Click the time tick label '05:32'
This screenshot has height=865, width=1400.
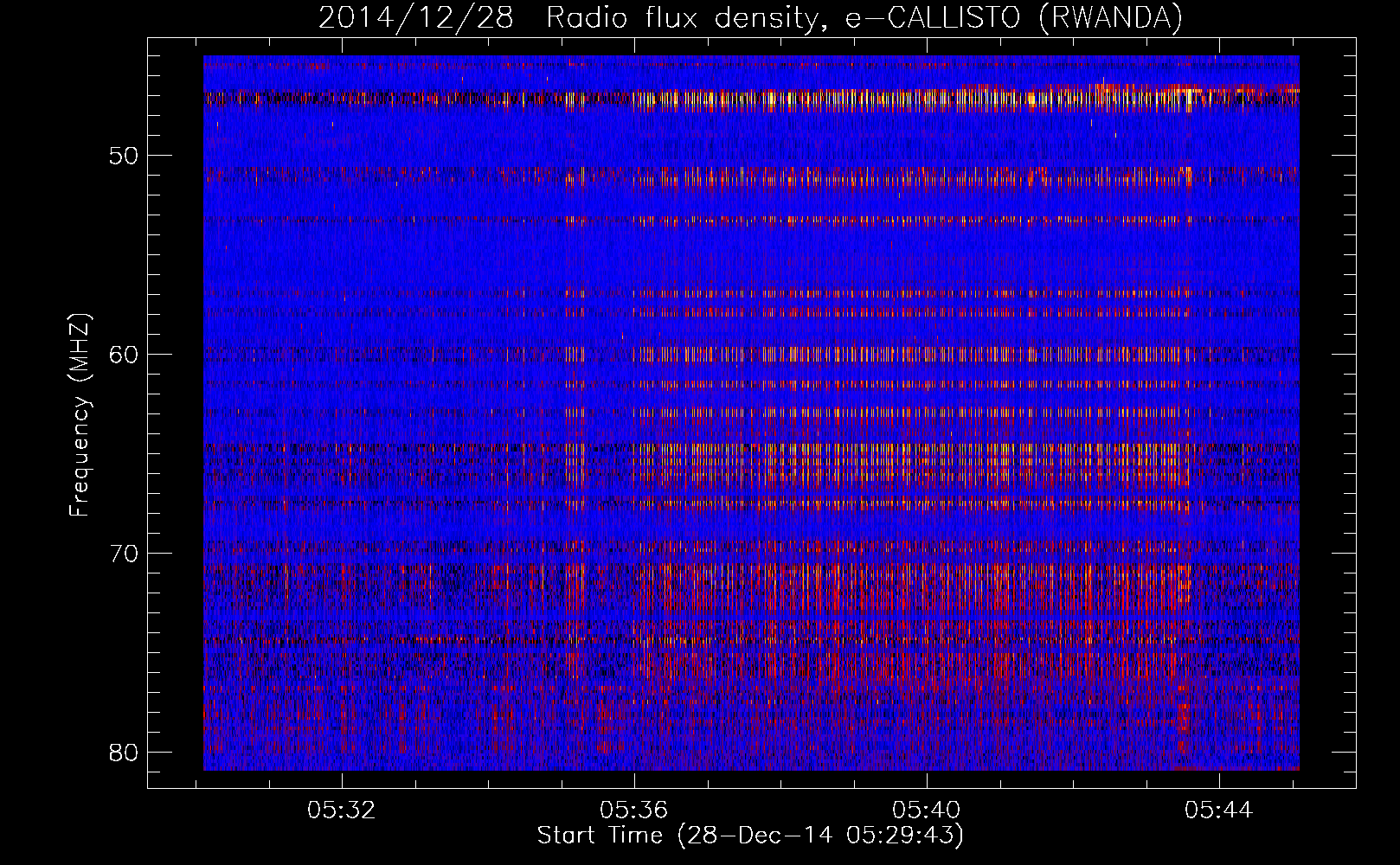coord(342,811)
